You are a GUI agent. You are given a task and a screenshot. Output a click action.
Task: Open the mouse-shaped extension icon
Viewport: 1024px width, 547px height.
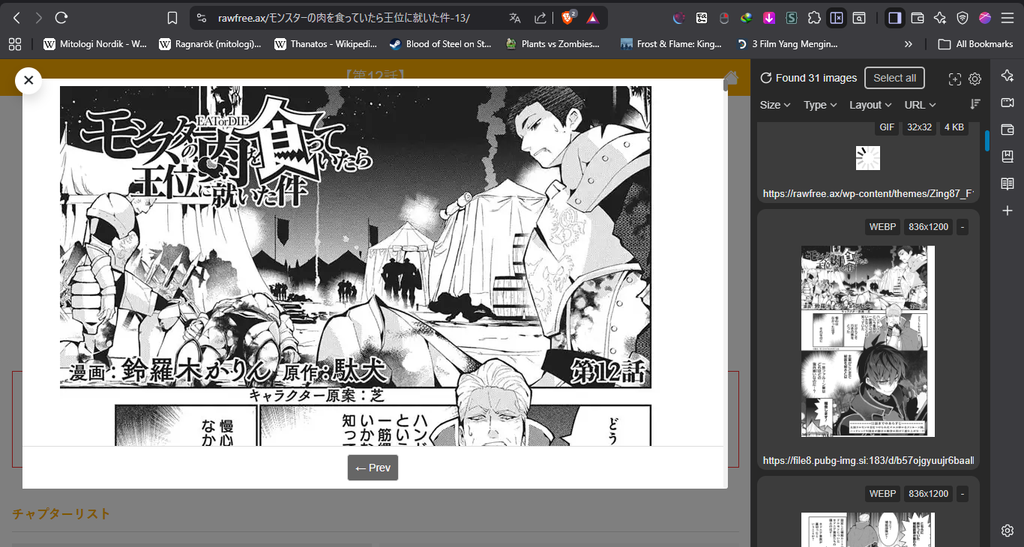724,18
